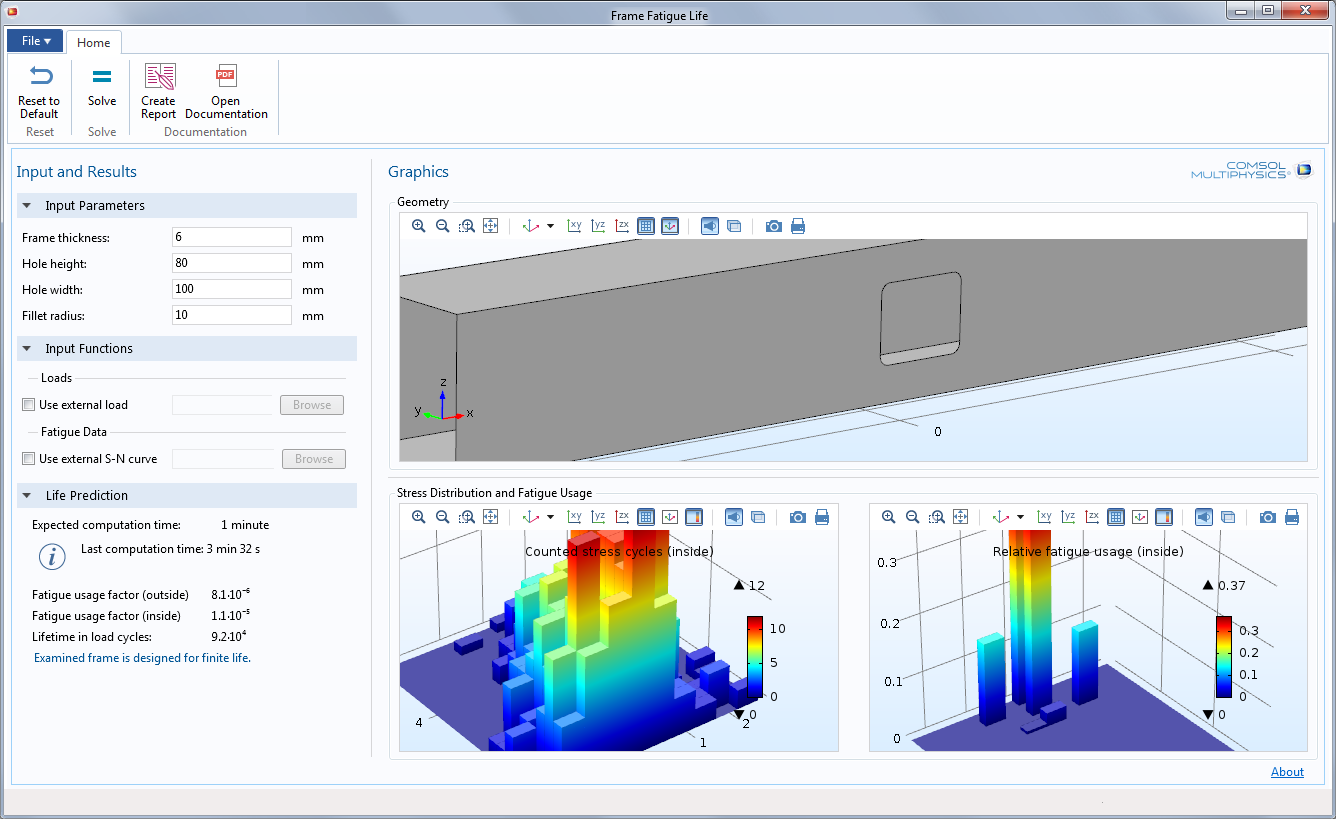Click the COMSOL Multiphysics logo
The height and width of the screenshot is (819, 1336).
point(1251,170)
